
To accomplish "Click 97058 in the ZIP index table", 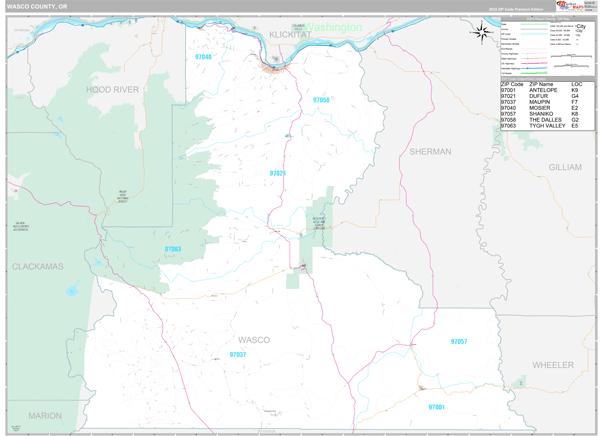I will pos(508,120).
